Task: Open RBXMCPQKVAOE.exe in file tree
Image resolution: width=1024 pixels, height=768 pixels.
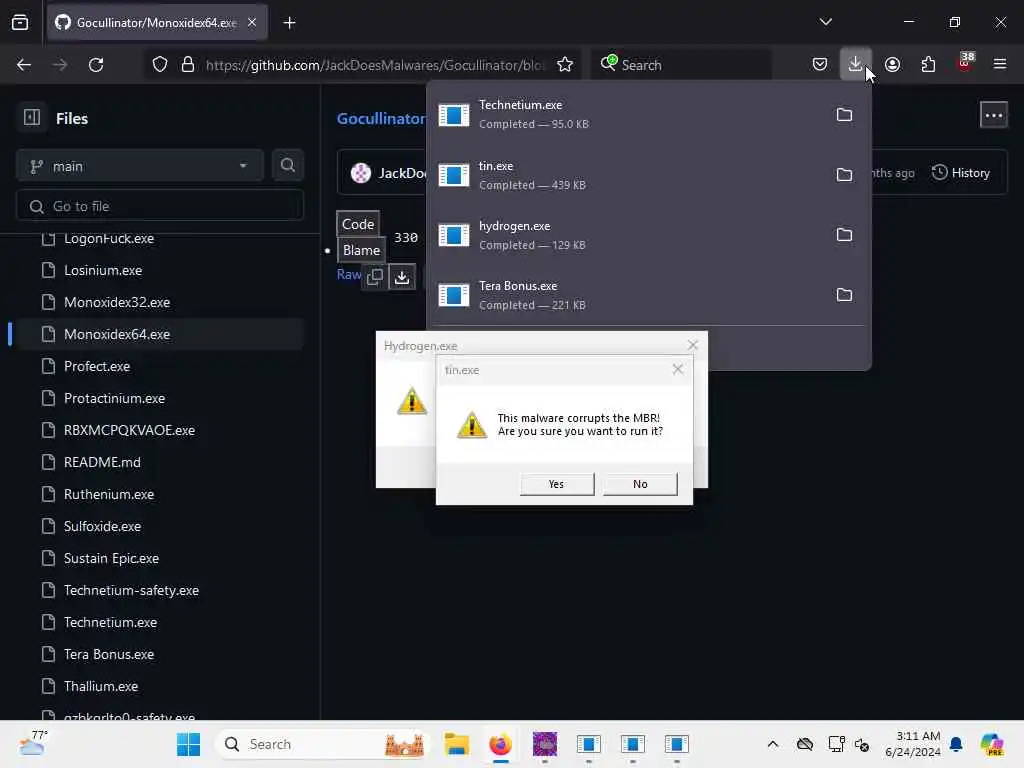Action: pos(129,430)
